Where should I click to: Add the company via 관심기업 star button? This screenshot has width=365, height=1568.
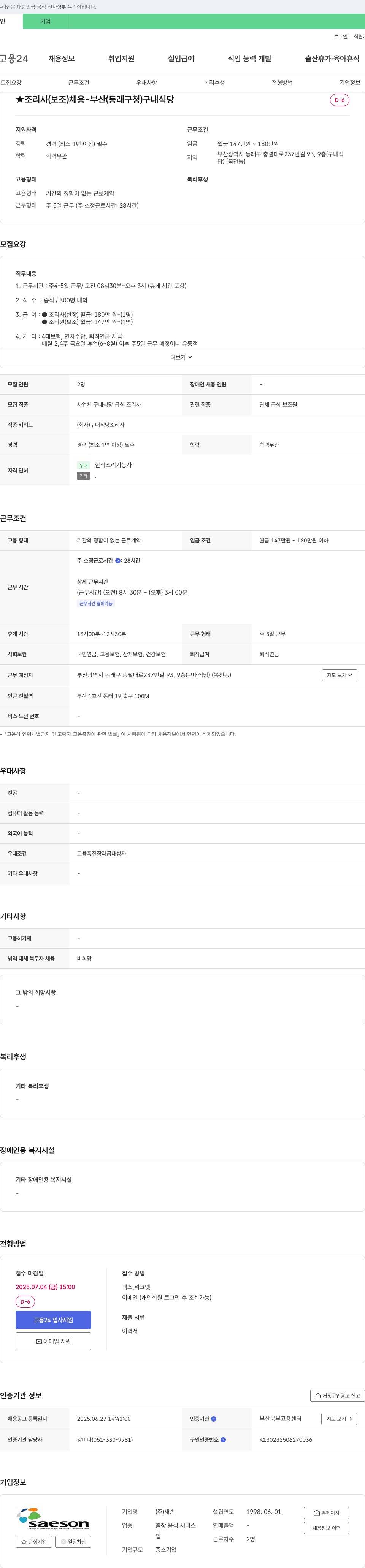[34, 1542]
